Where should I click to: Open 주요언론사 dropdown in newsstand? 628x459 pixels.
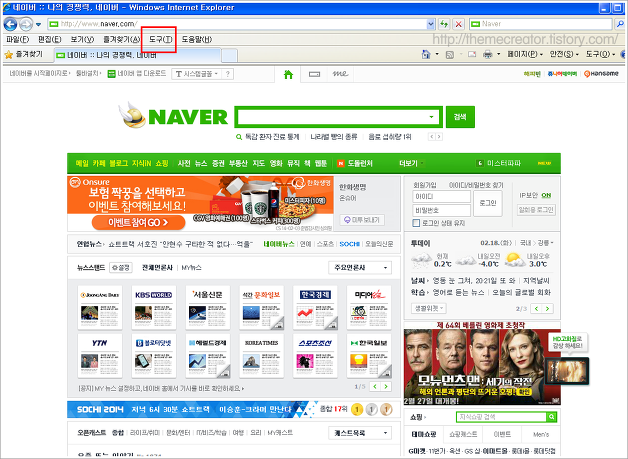pos(360,268)
